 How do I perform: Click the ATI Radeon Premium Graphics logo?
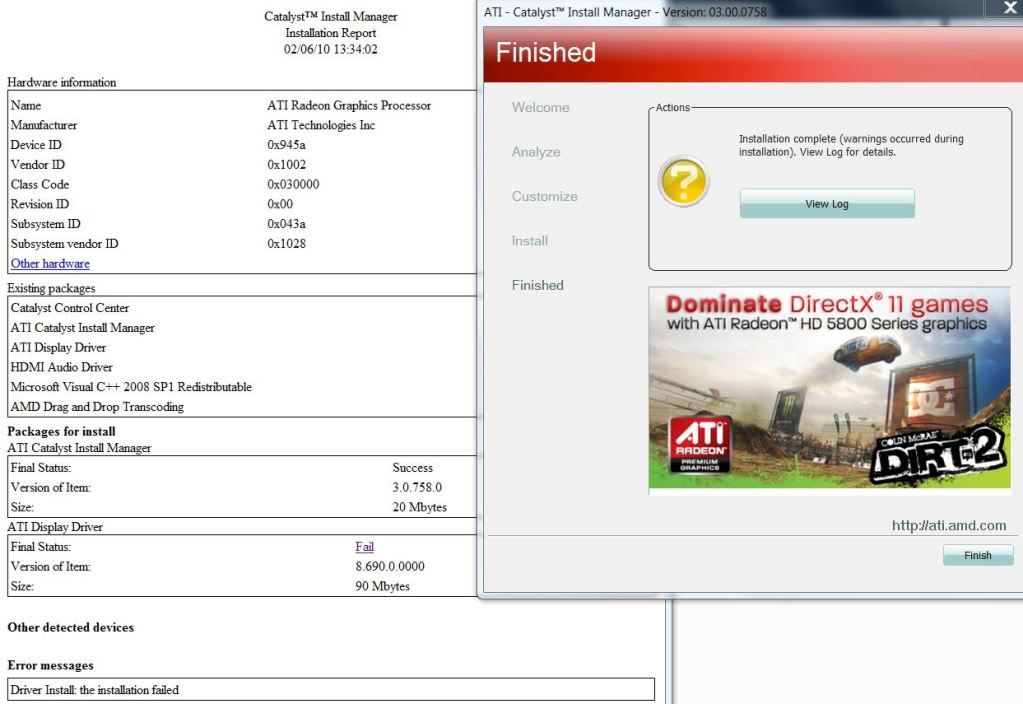click(700, 444)
